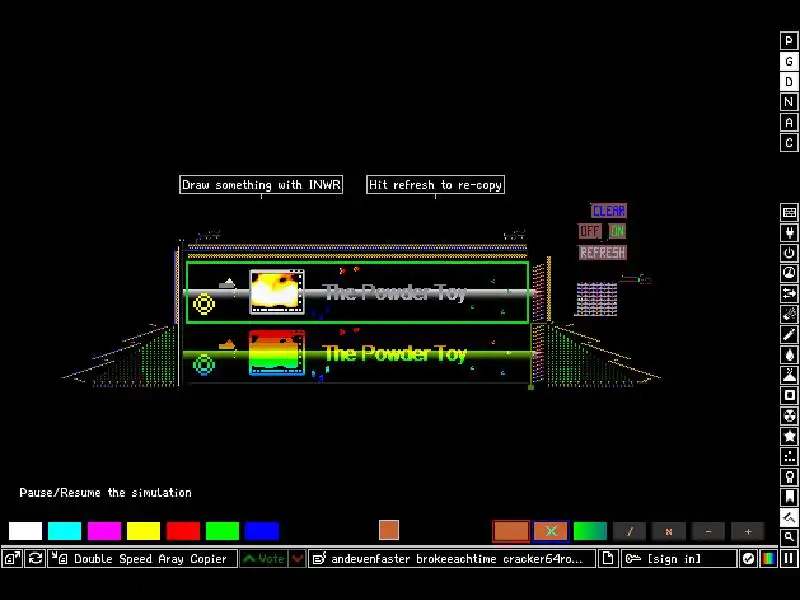Click the CLEAR button in the simulation
The height and width of the screenshot is (600, 800).
608,211
